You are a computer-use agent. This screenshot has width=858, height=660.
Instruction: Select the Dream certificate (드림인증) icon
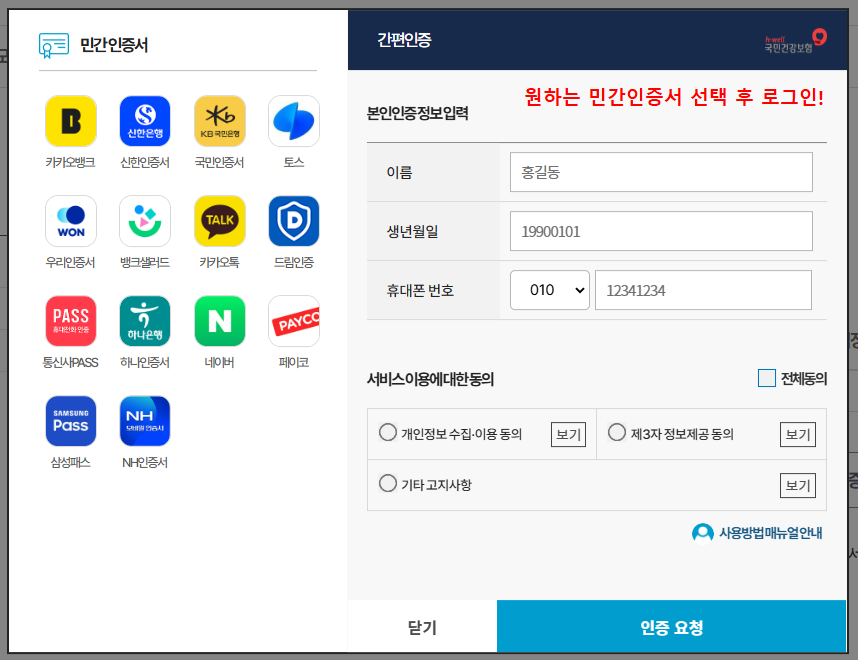(294, 221)
